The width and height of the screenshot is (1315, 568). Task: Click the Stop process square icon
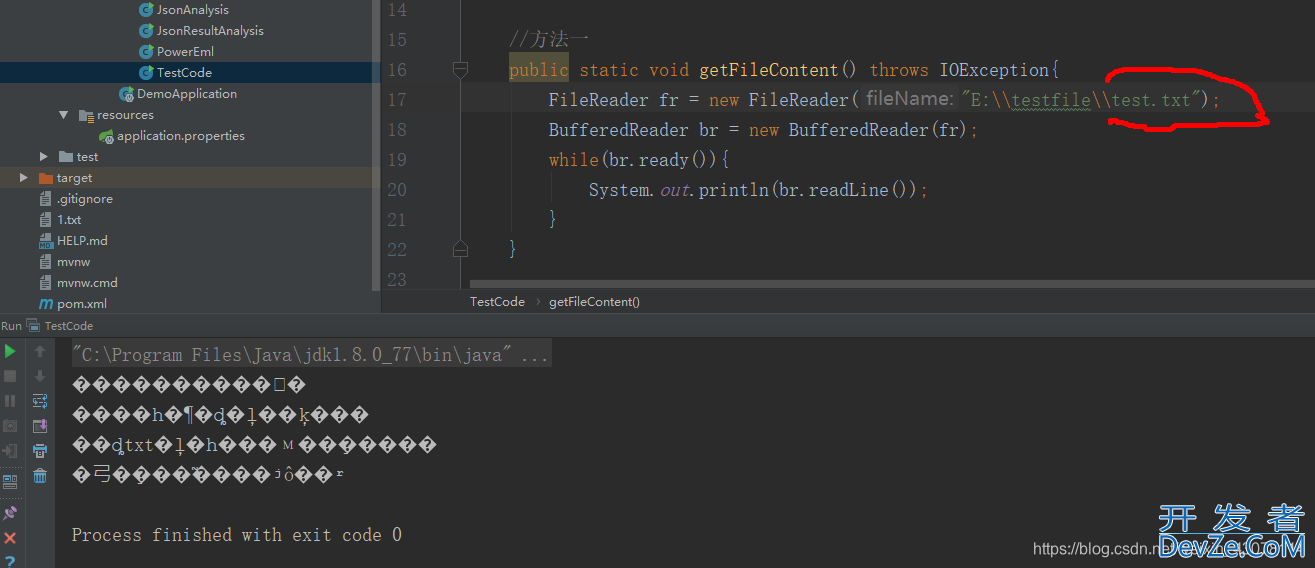pyautogui.click(x=10, y=376)
